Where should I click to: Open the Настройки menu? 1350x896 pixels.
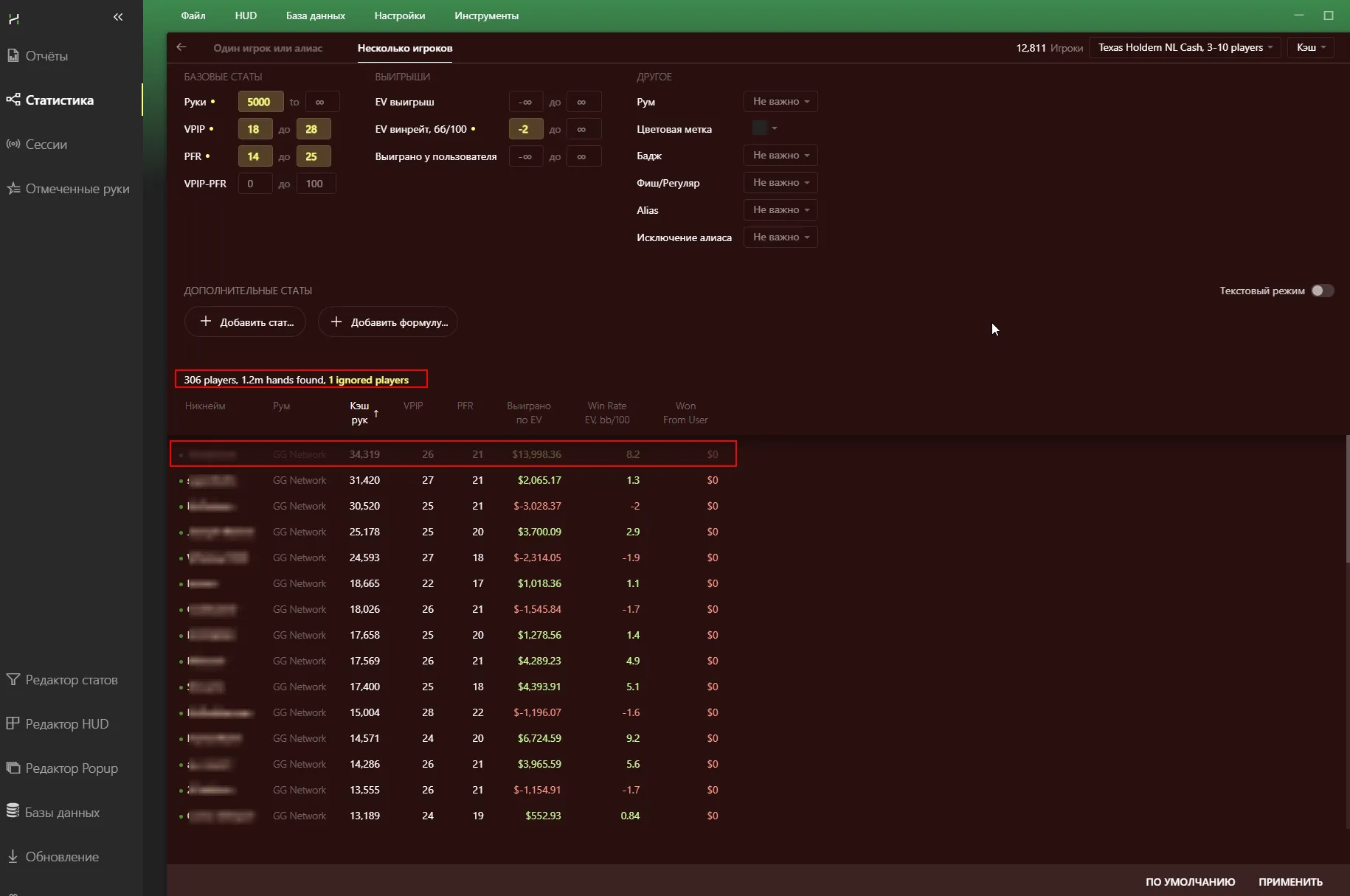(x=400, y=15)
